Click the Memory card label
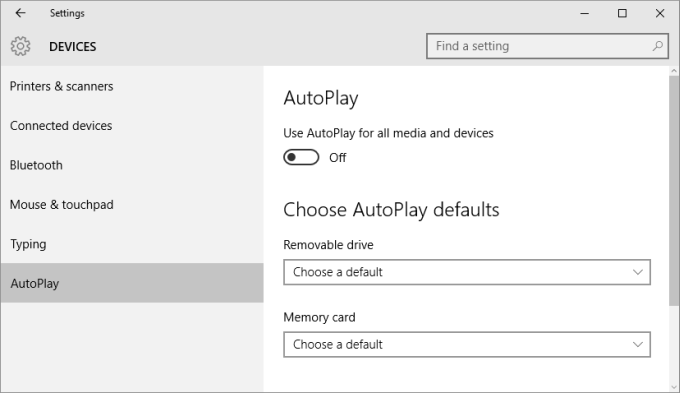This screenshot has height=393, width=680. click(319, 318)
